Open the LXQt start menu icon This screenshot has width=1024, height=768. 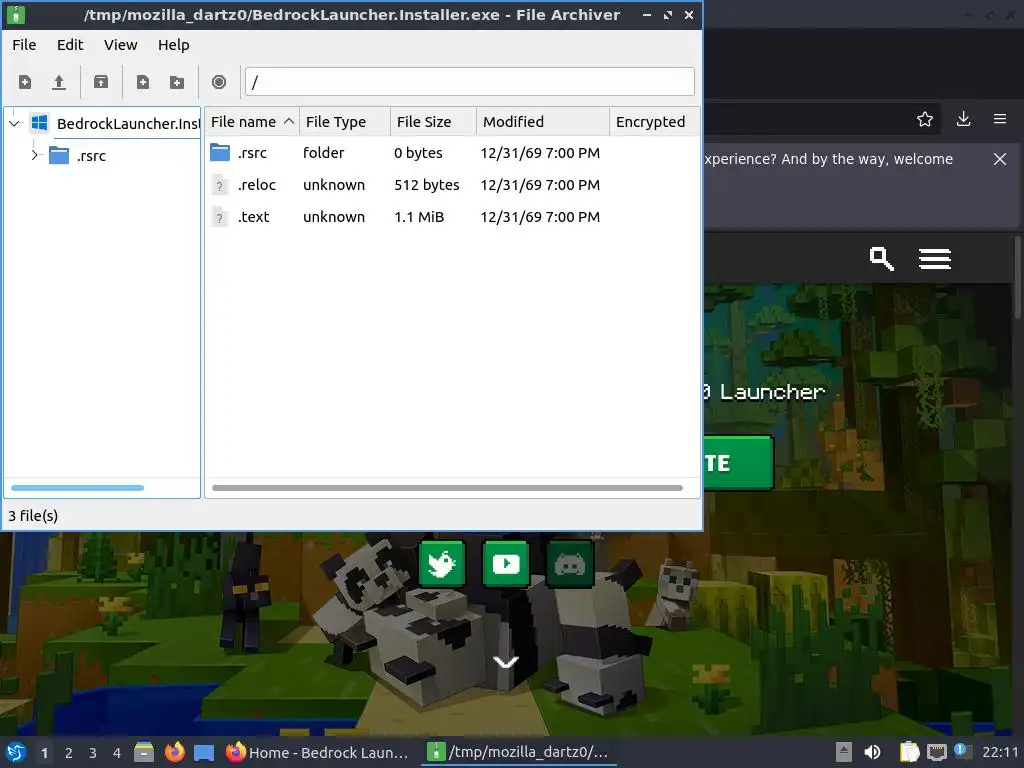click(16, 752)
